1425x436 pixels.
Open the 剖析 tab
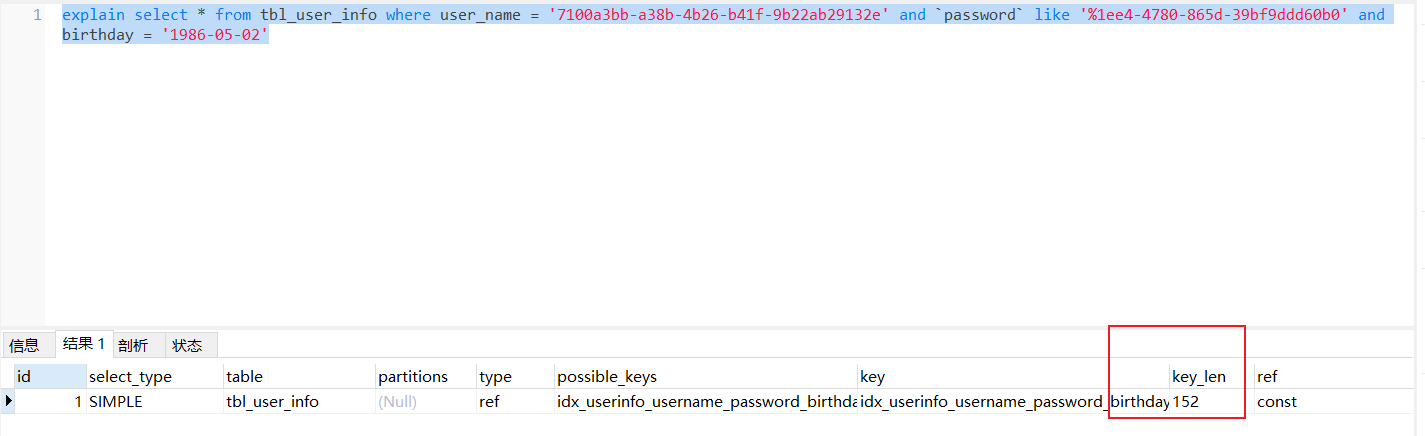click(x=133, y=345)
